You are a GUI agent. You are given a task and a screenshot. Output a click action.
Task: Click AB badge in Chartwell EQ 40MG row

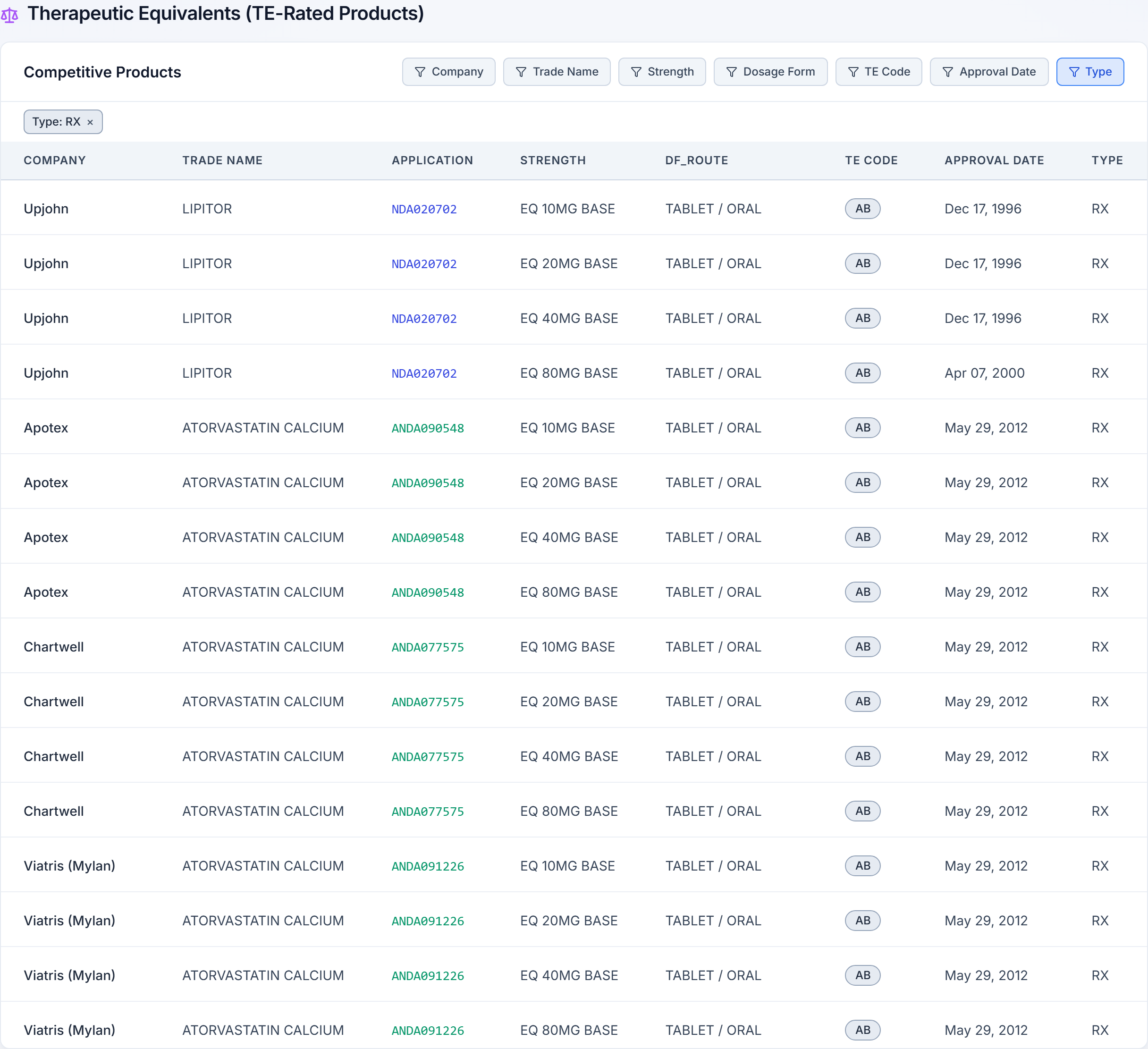coord(863,756)
